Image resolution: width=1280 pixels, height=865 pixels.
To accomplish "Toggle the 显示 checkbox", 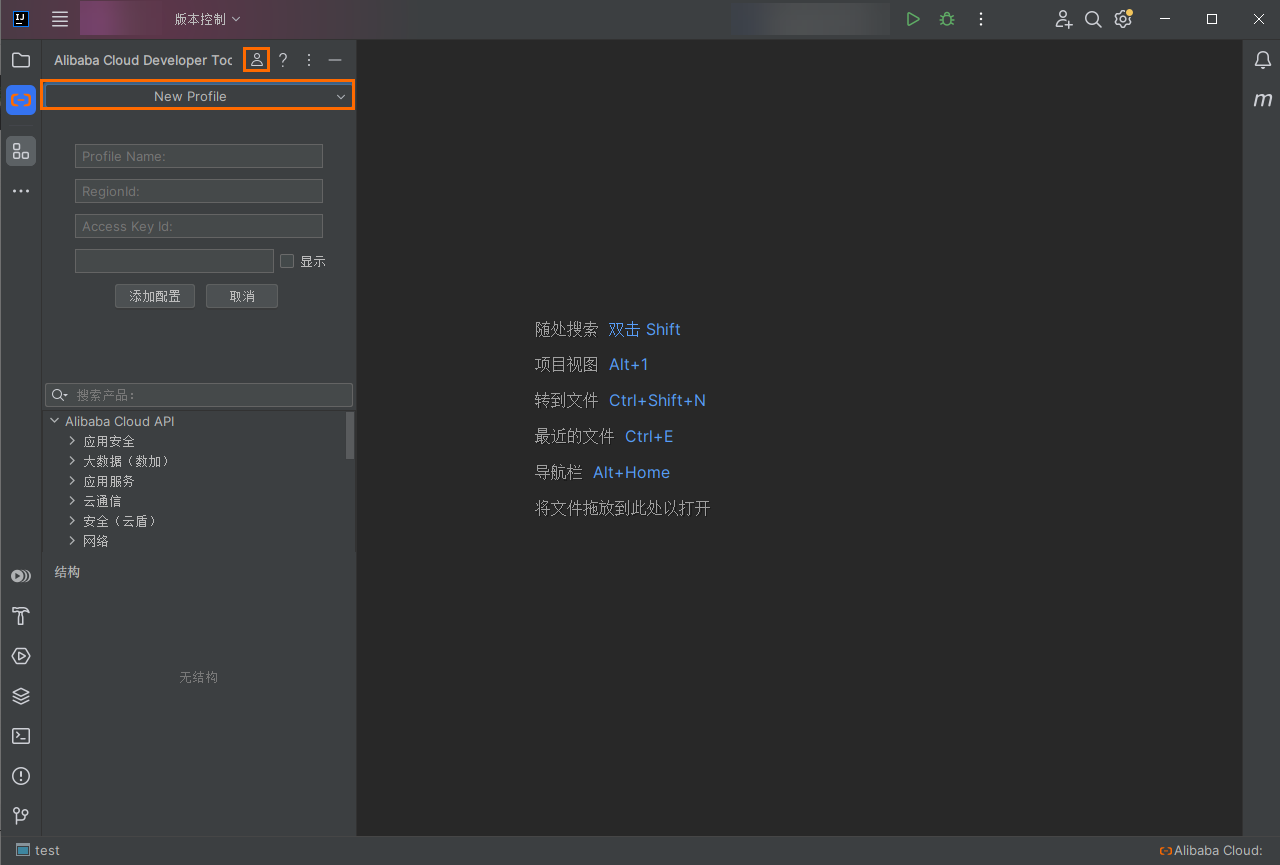I will click(x=287, y=261).
